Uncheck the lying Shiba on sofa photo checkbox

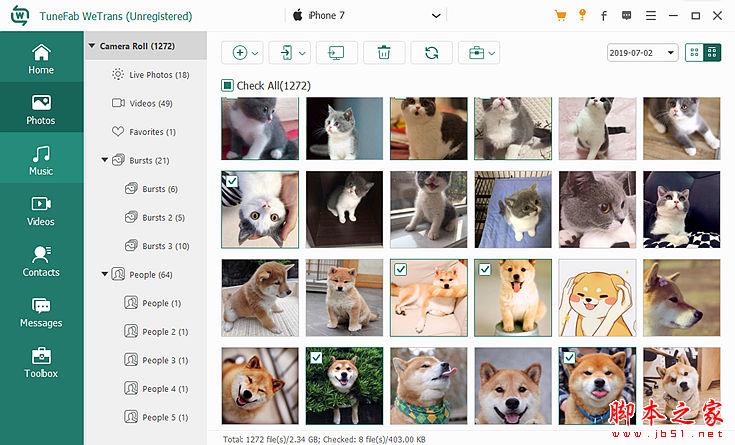click(x=400, y=270)
